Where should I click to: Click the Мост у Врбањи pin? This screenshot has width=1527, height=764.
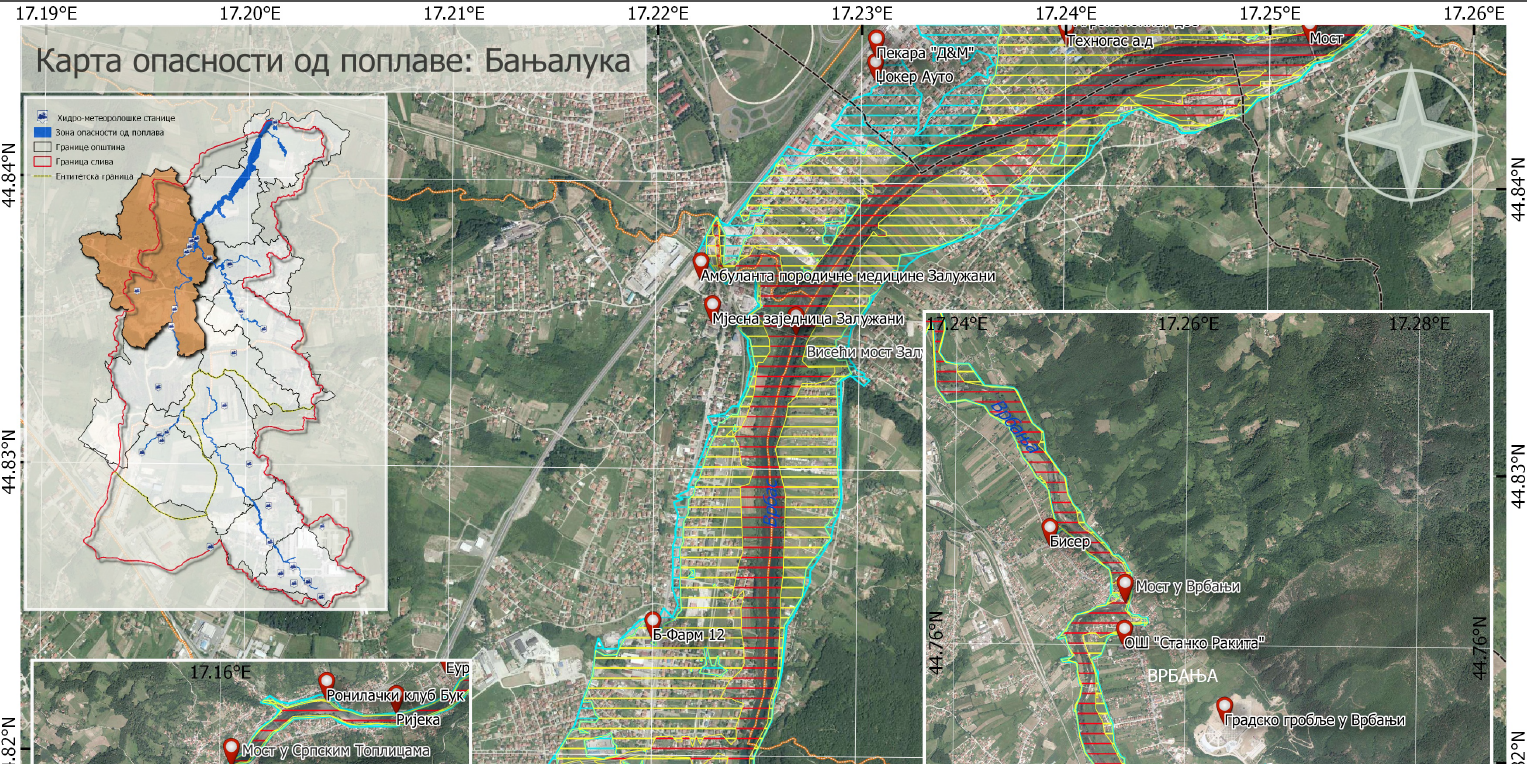[1125, 585]
